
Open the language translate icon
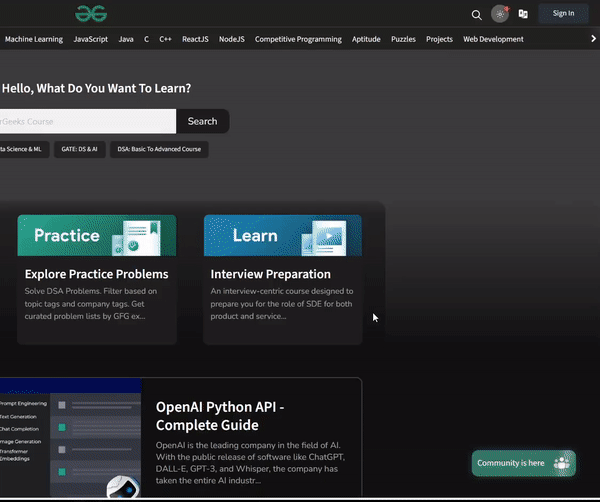click(523, 14)
